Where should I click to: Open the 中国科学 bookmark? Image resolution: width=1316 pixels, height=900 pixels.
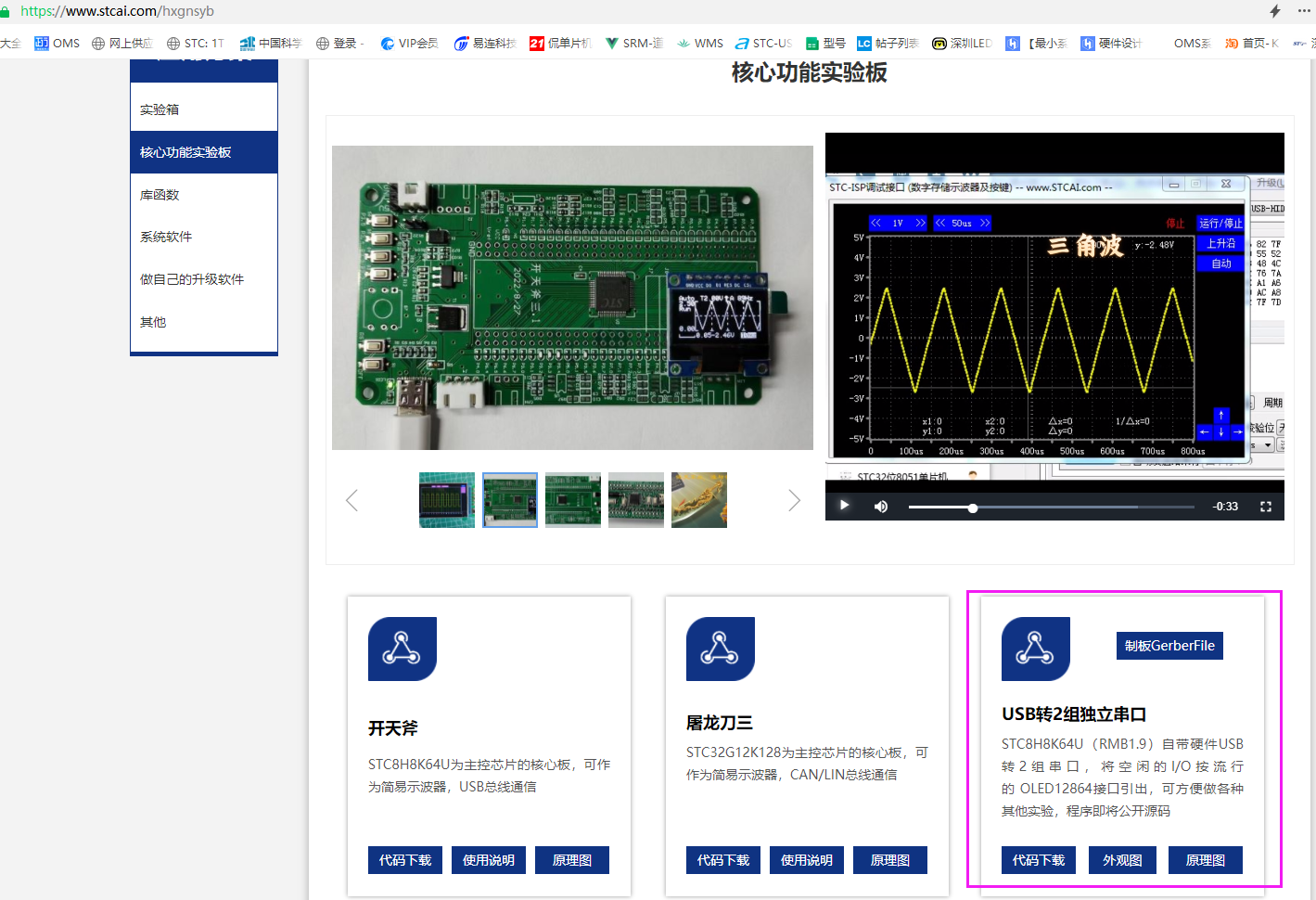271,44
